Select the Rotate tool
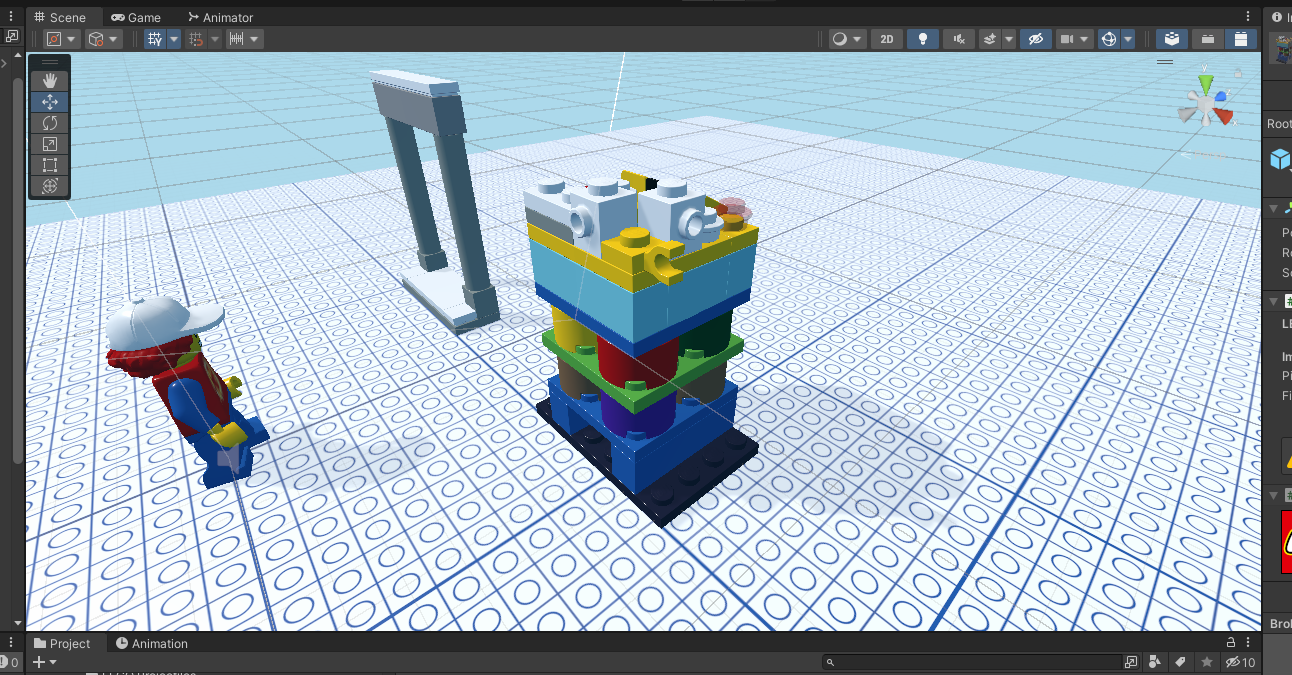The height and width of the screenshot is (675, 1292). pos(49,122)
